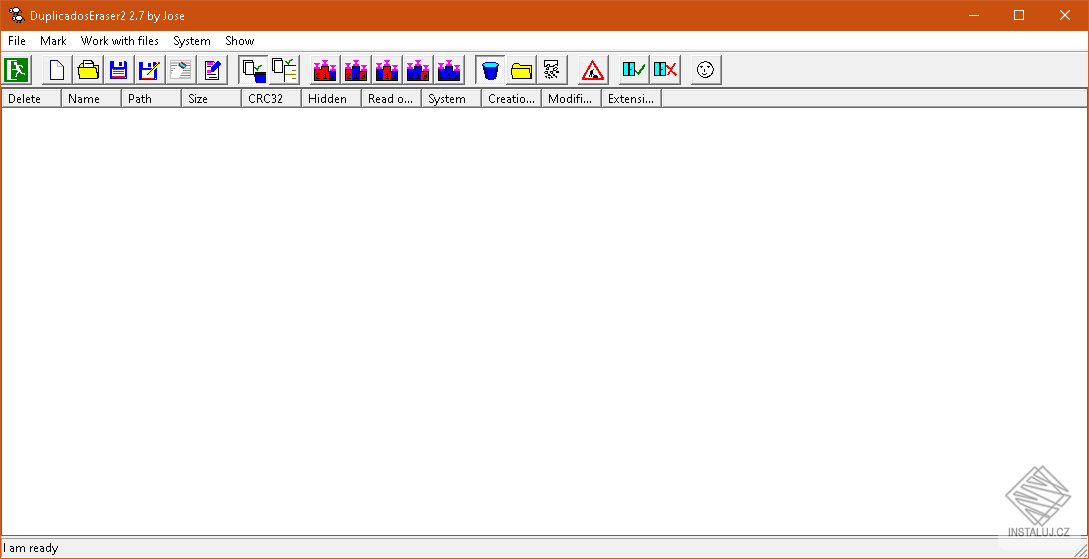Minimize the DuplicadosEraser2 window
Screen dimensions: 1089x559
[x=973, y=15]
